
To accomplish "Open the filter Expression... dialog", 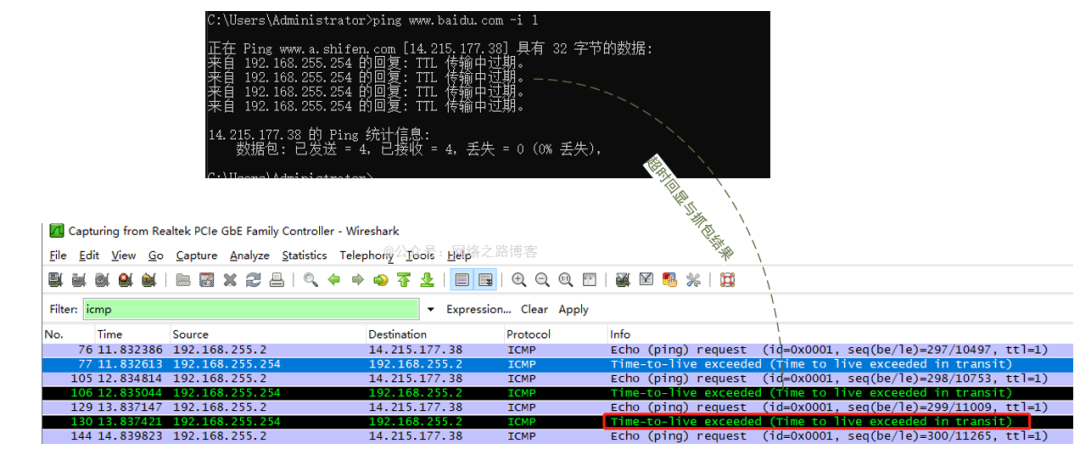I will [479, 310].
